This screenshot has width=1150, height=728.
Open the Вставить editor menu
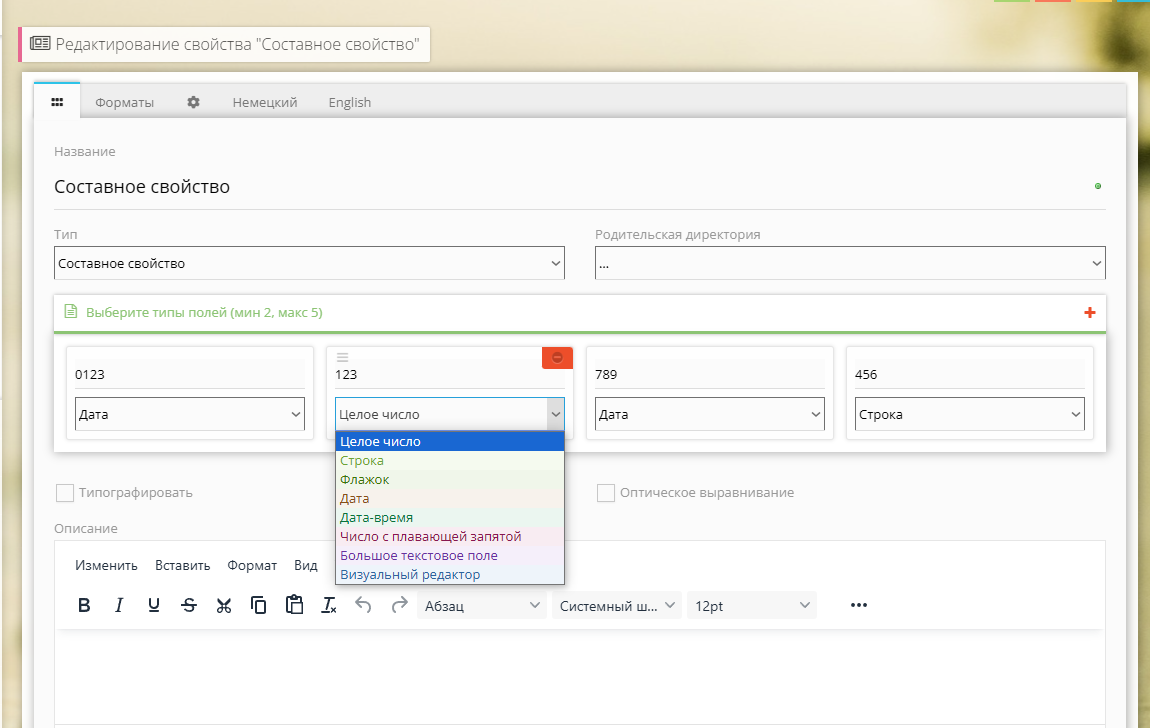[182, 565]
